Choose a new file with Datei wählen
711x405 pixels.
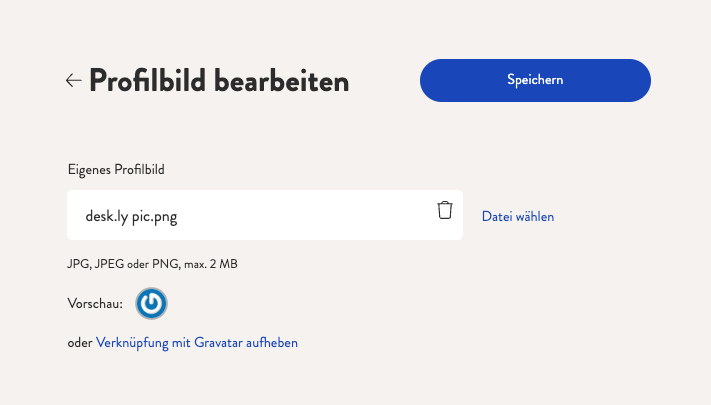click(x=518, y=216)
